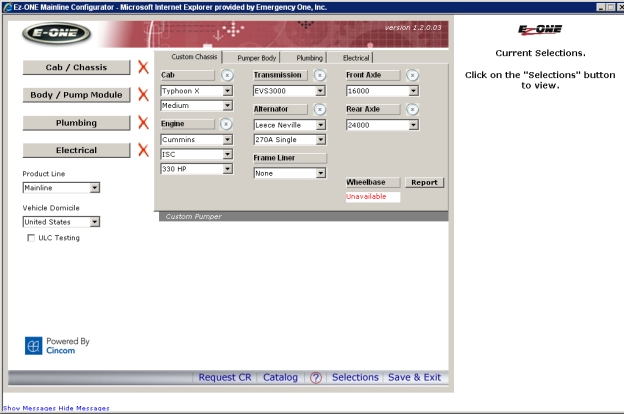The height and width of the screenshot is (414, 624).
Task: Click the Body / Pump Module button
Action: tap(76, 95)
